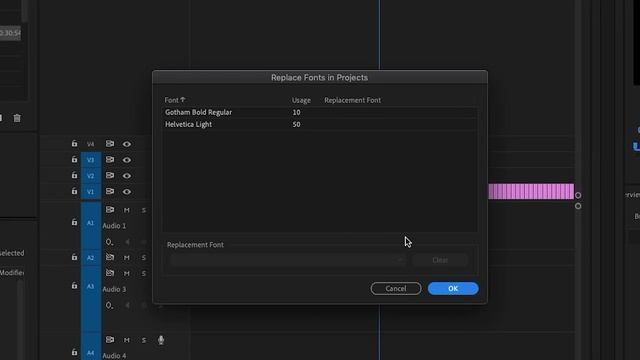Toggle sync lock on track V3
Viewport: 640px width, 360px height.
pyautogui.click(x=110, y=160)
